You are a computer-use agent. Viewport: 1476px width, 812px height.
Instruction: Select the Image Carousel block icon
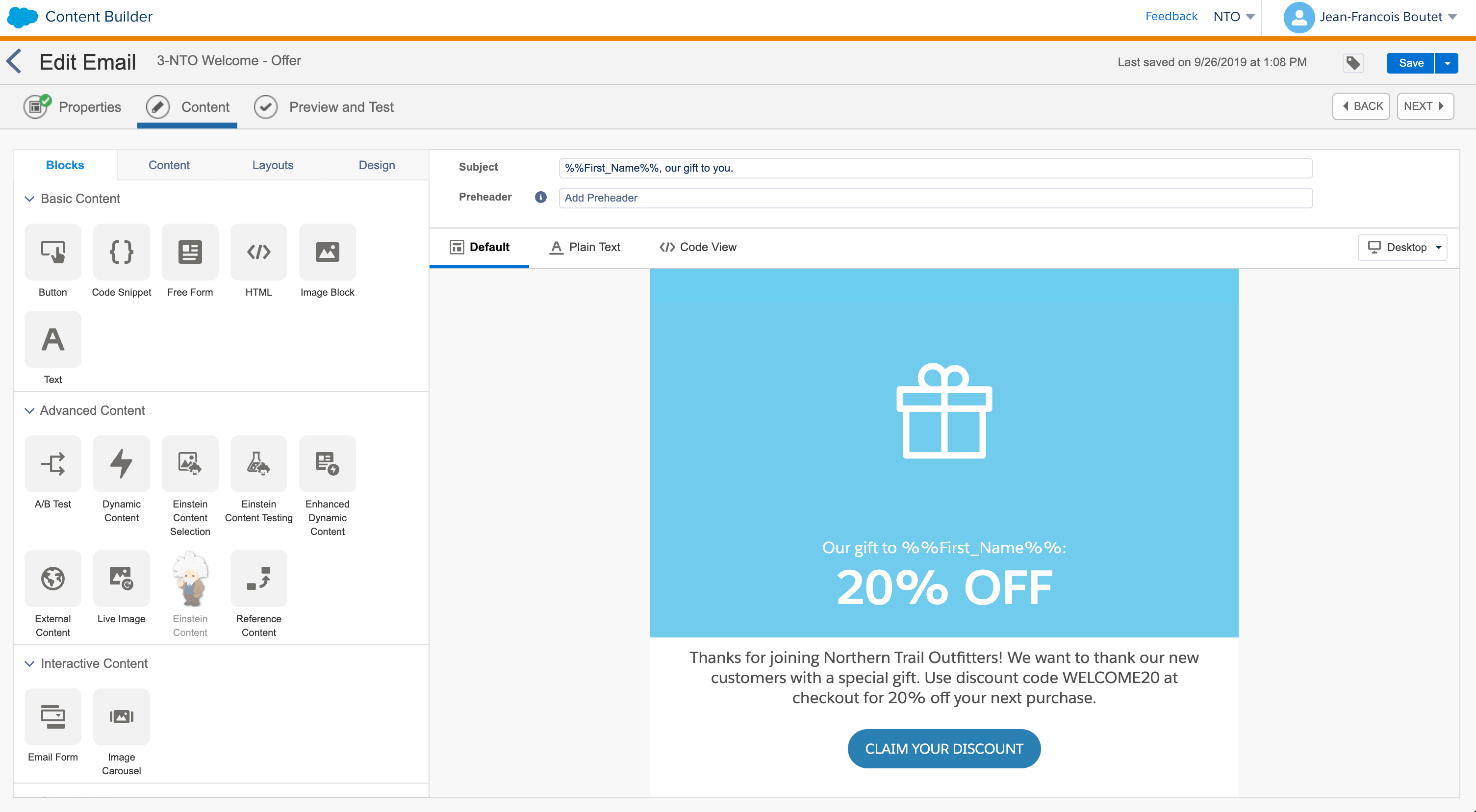122,716
